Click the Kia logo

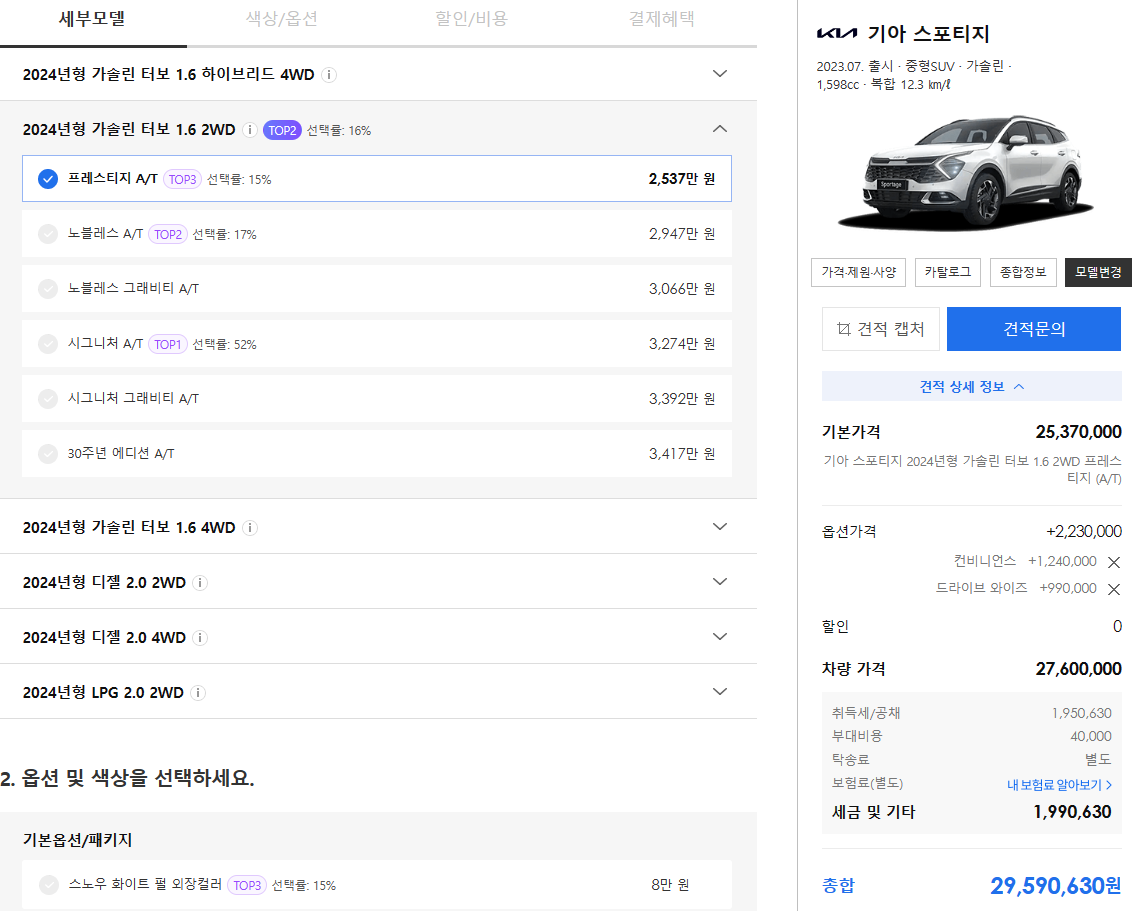(x=836, y=34)
